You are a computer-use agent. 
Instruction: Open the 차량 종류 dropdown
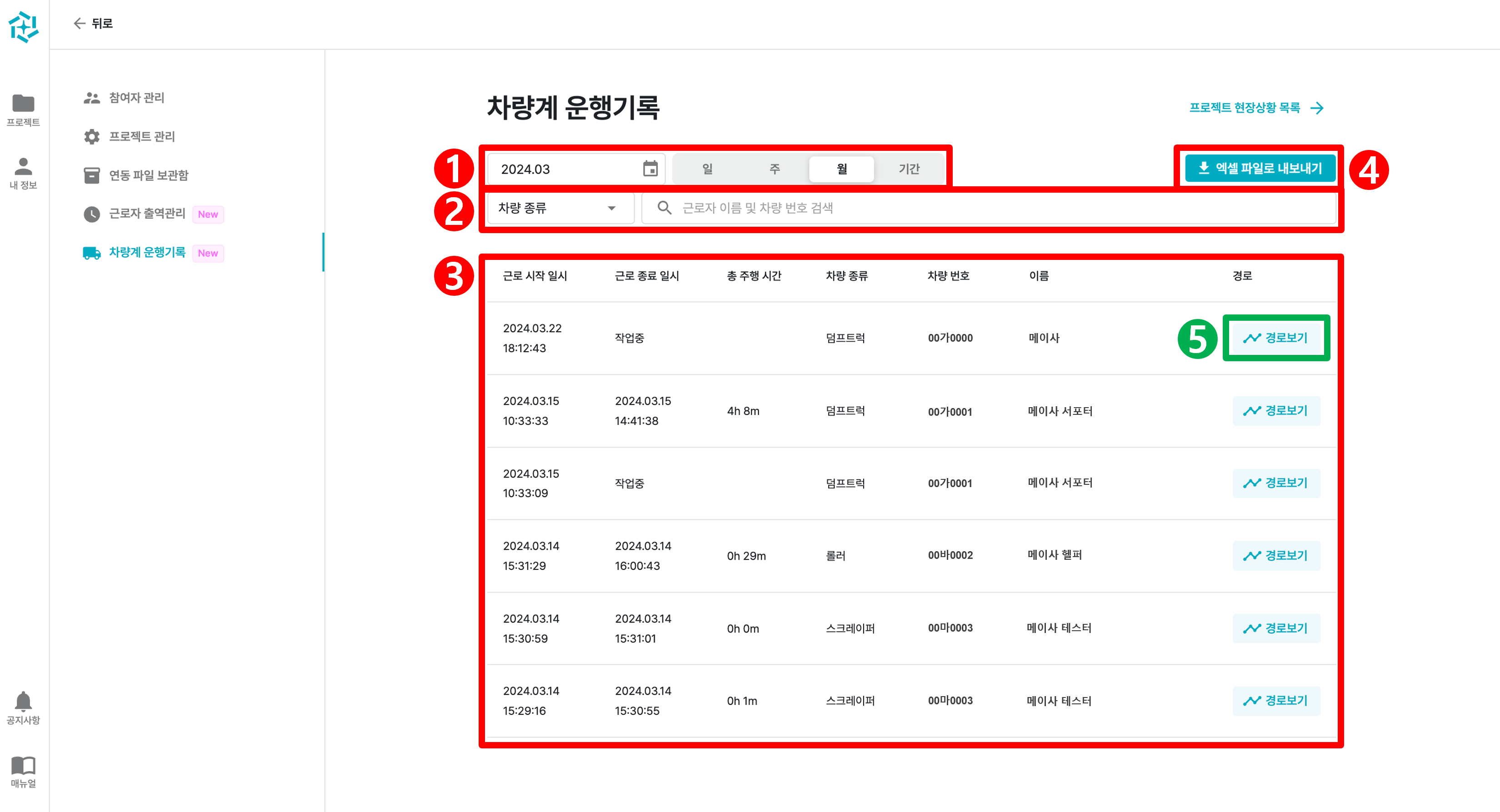(559, 208)
